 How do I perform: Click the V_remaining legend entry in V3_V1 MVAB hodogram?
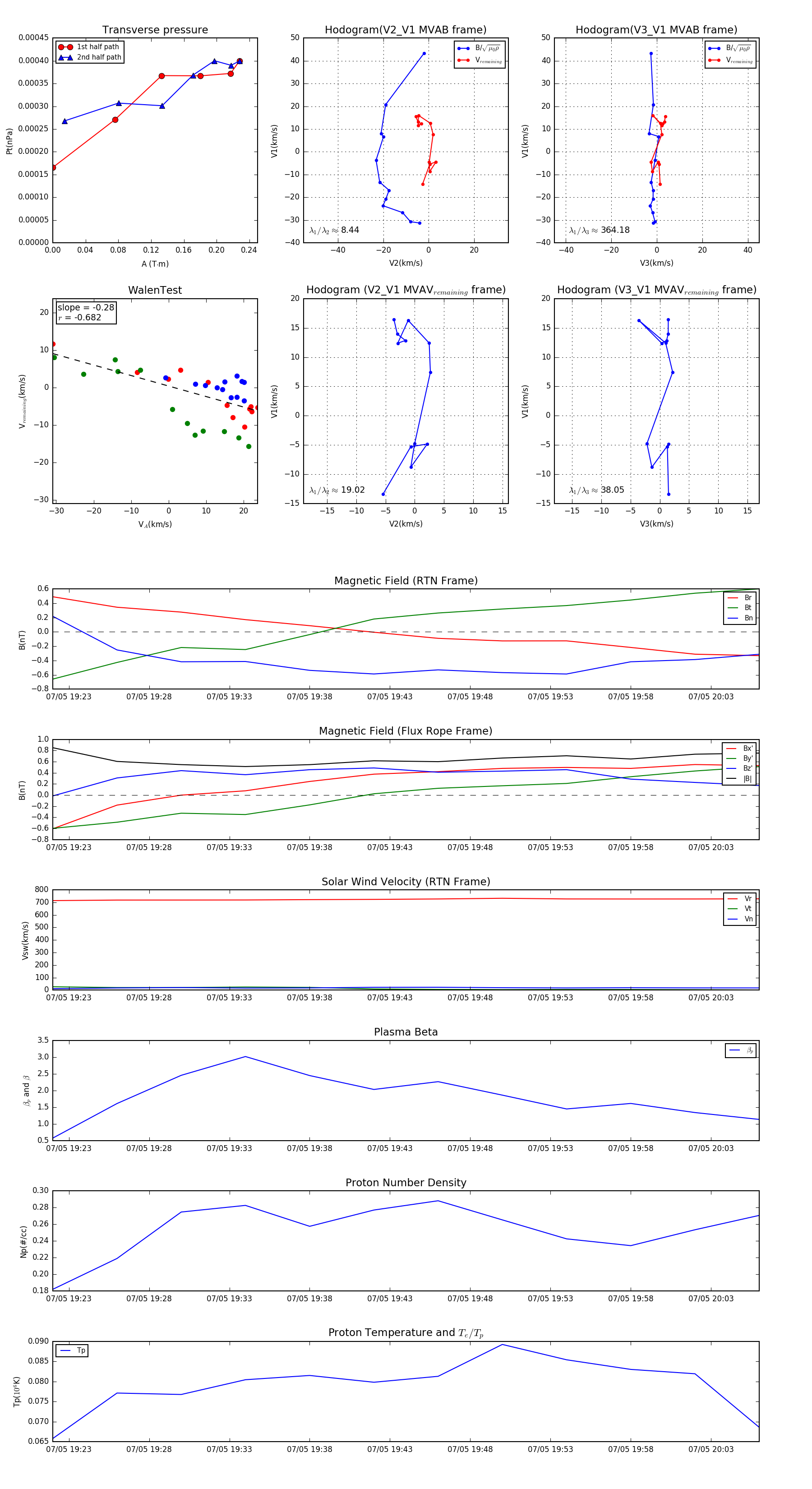[x=731, y=60]
